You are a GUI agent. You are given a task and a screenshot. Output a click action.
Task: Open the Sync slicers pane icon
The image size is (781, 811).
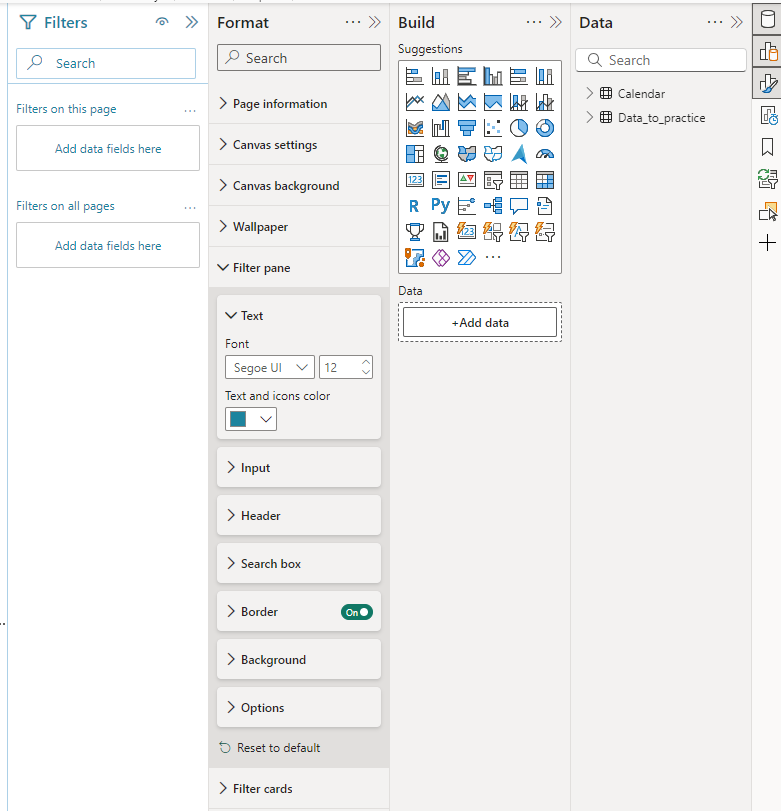tap(768, 179)
